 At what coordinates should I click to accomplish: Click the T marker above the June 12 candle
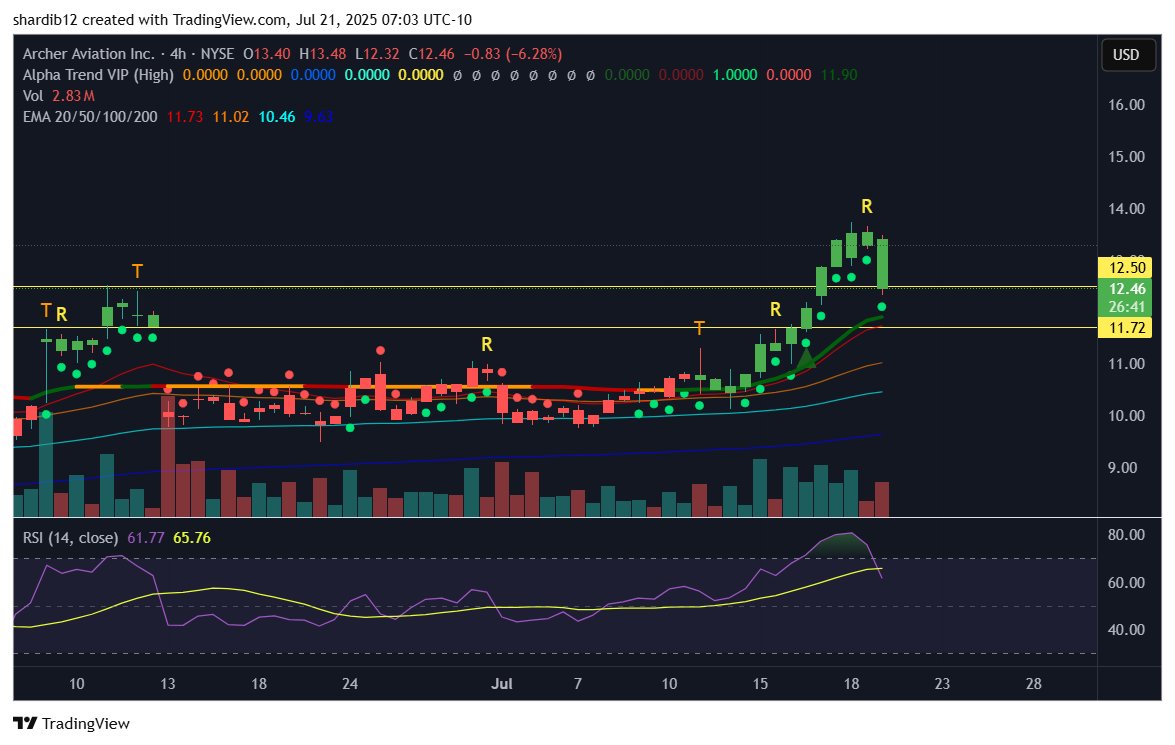pos(137,271)
